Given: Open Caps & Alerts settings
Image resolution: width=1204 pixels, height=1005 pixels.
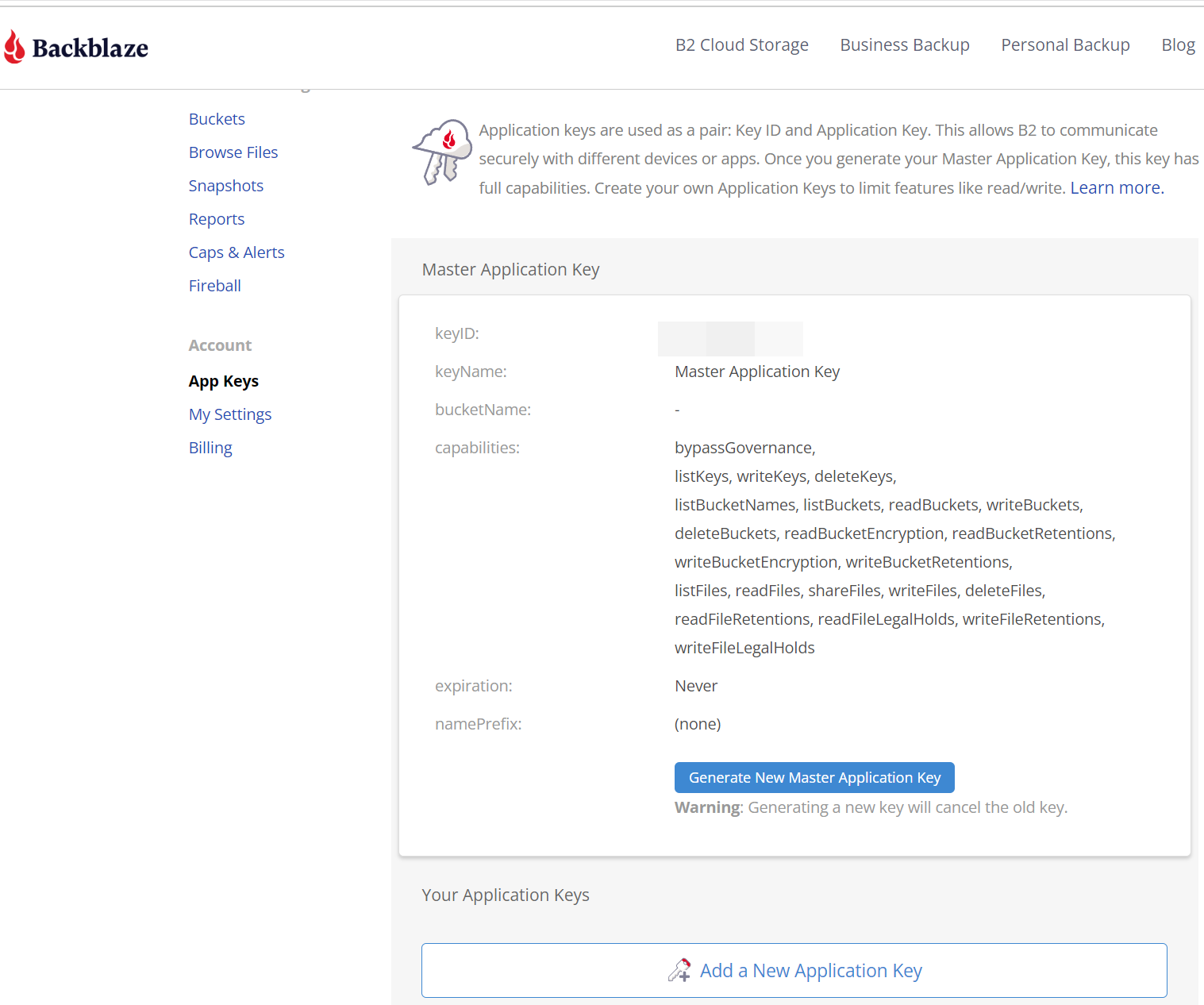Looking at the screenshot, I should (x=237, y=252).
